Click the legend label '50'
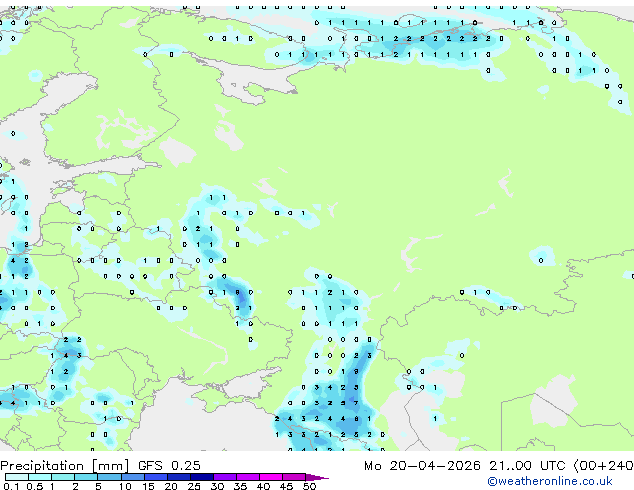634x490 pixels. pyautogui.click(x=309, y=486)
